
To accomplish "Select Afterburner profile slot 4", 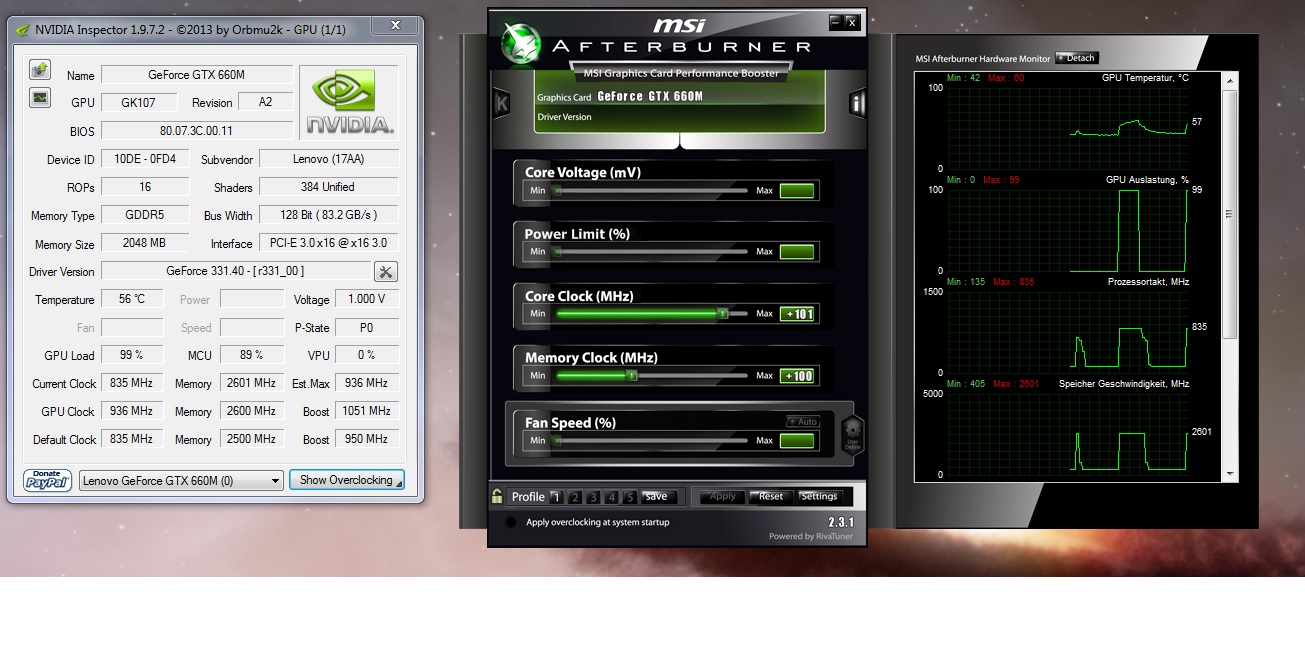I will tap(611, 496).
